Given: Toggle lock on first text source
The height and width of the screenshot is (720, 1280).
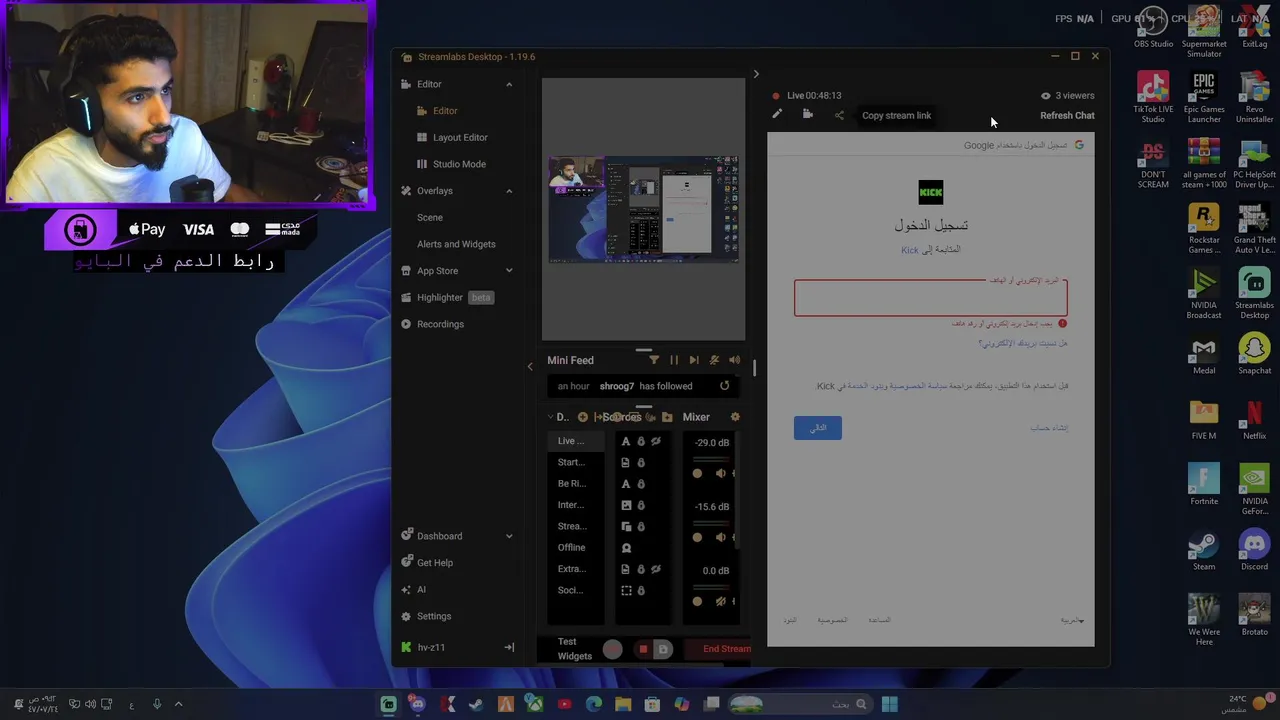Looking at the screenshot, I should [x=641, y=441].
